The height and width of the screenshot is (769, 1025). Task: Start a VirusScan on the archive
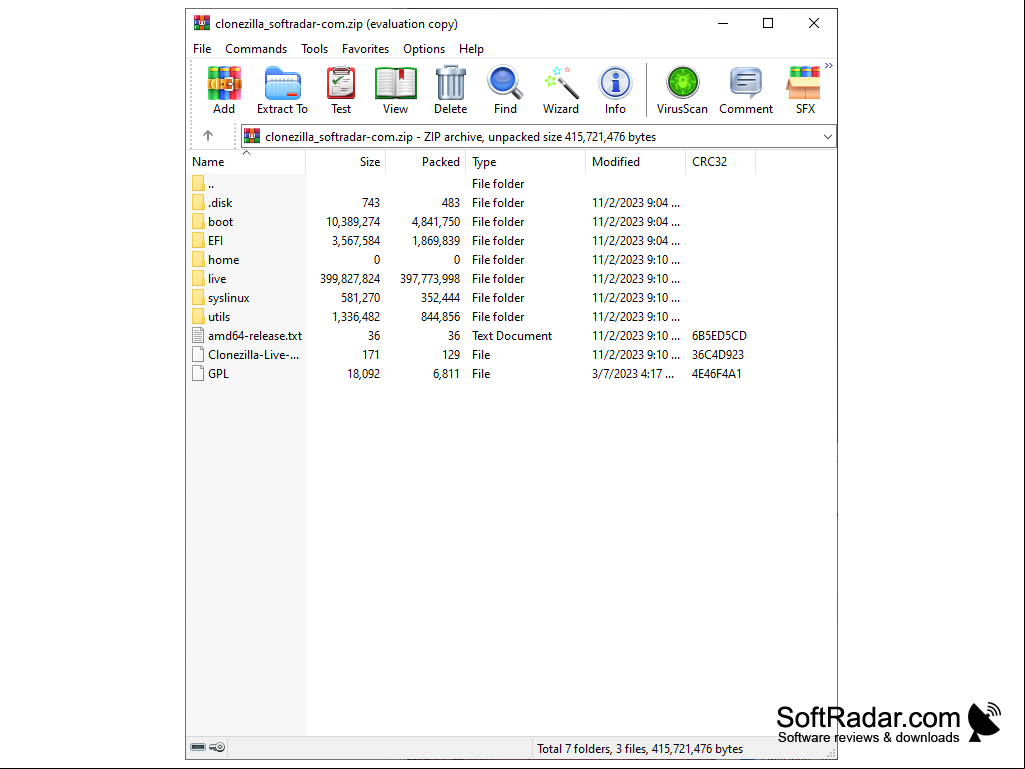[682, 83]
